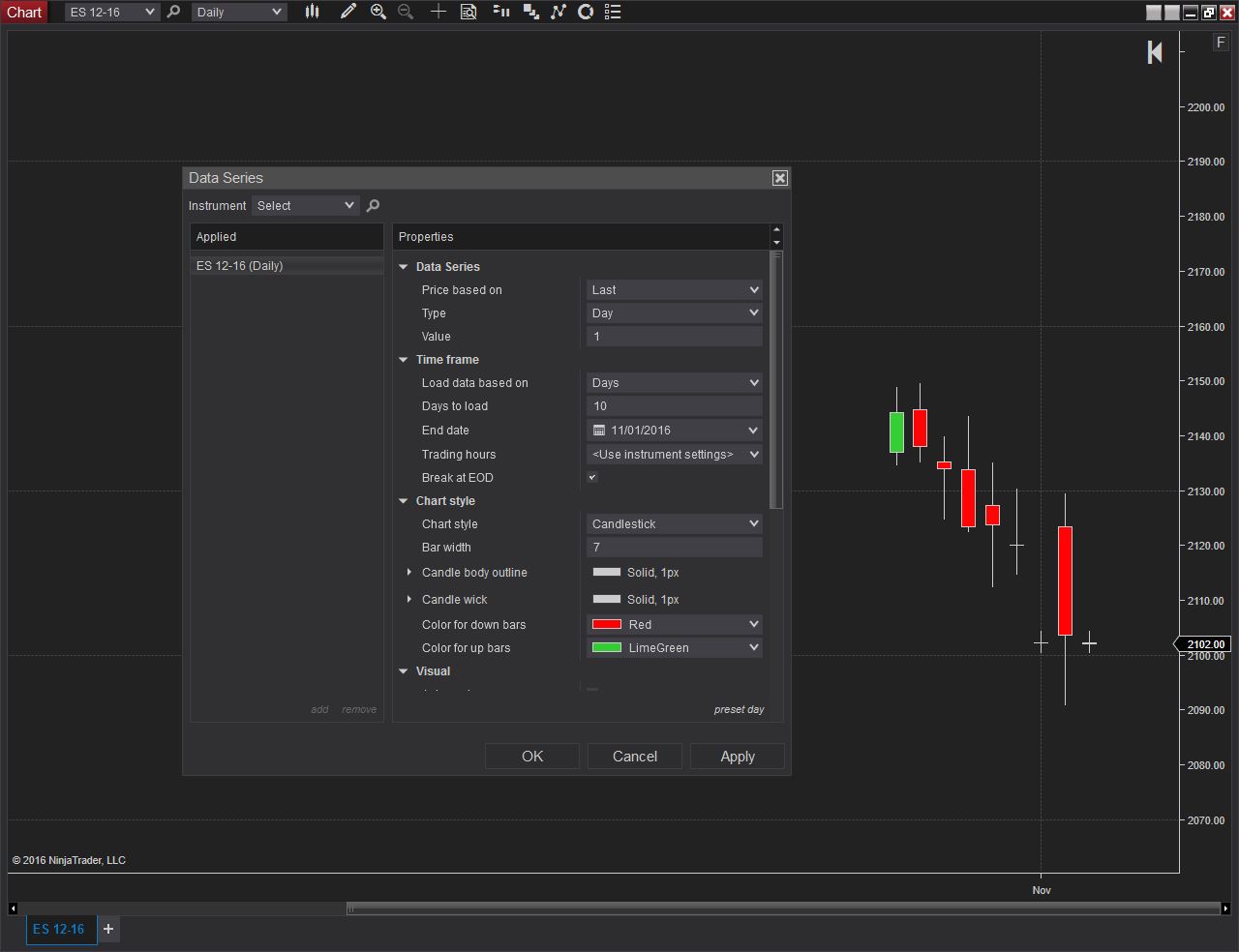Viewport: 1239px width, 952px height.
Task: Click OK in Data Series dialog
Action: (x=532, y=757)
